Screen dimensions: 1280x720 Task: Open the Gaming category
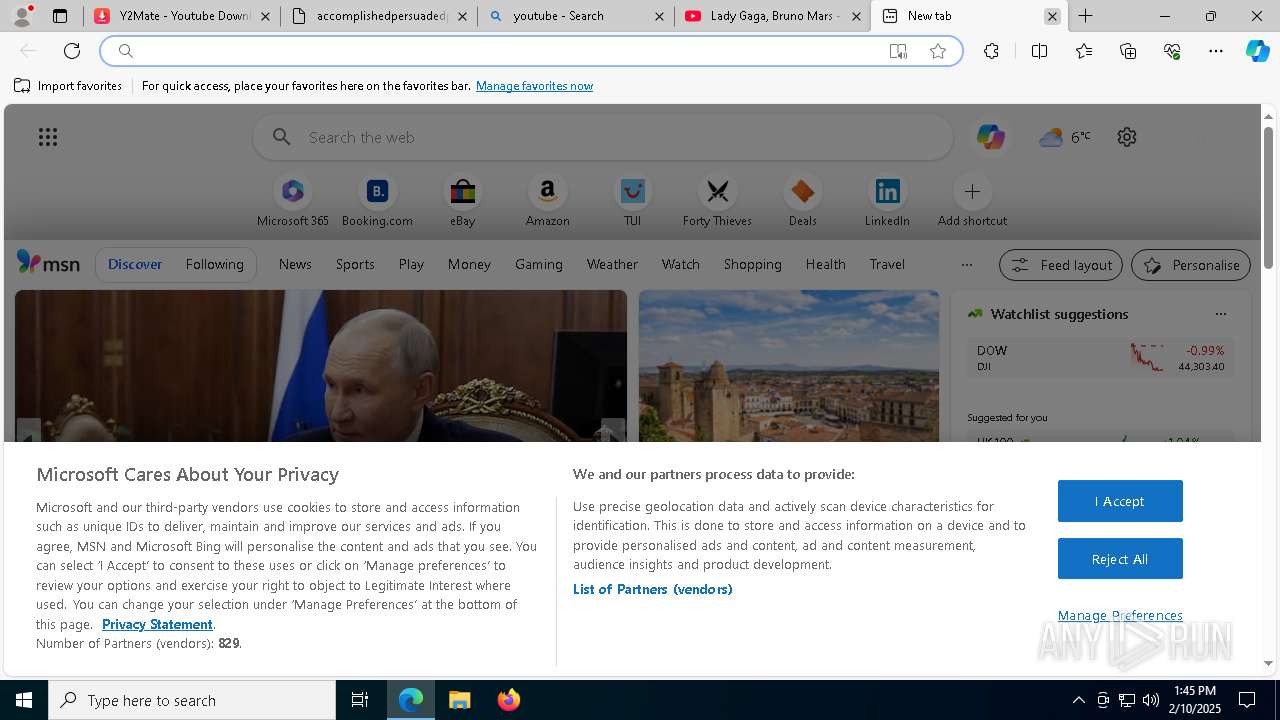pyautogui.click(x=539, y=264)
